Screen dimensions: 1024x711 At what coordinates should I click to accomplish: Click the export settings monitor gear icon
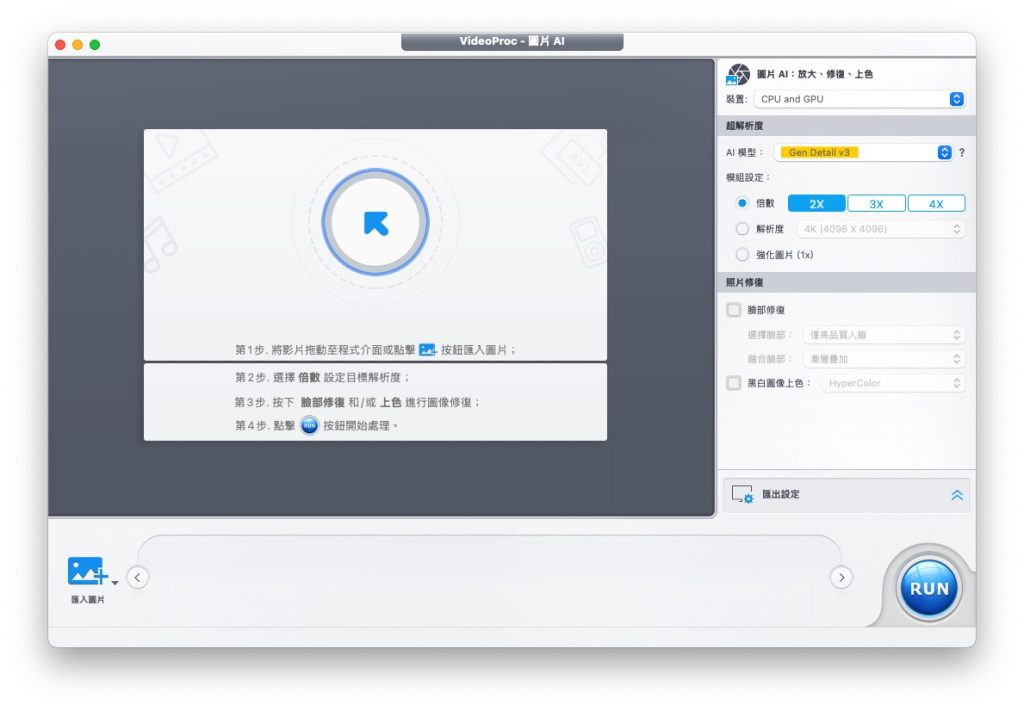coord(742,495)
